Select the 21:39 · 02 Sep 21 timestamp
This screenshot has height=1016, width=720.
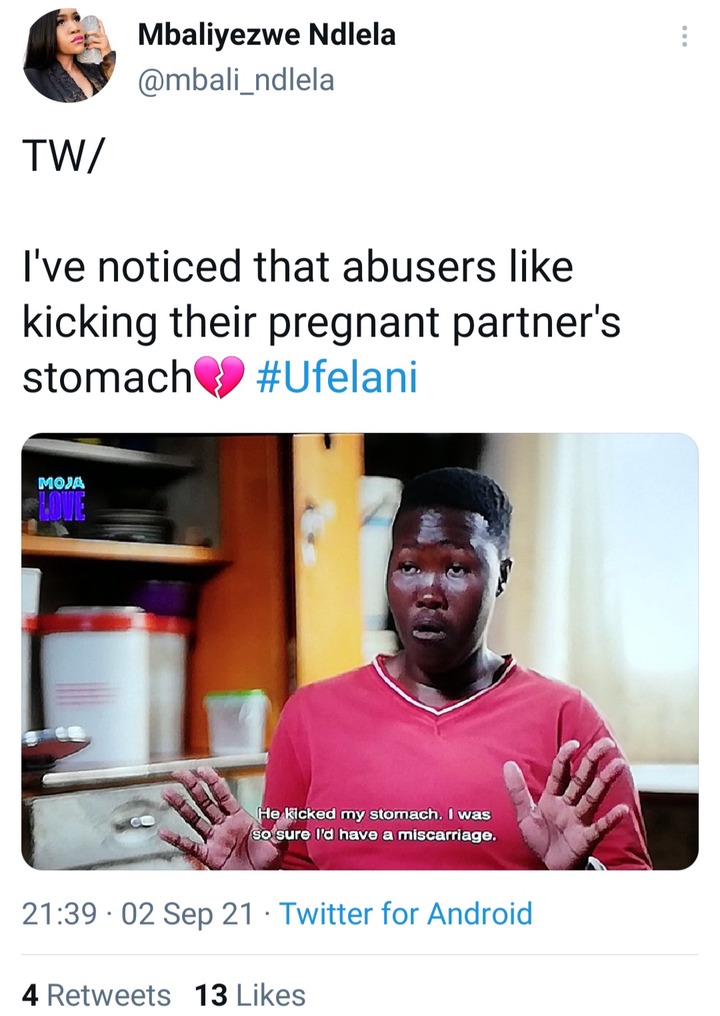click(x=137, y=914)
